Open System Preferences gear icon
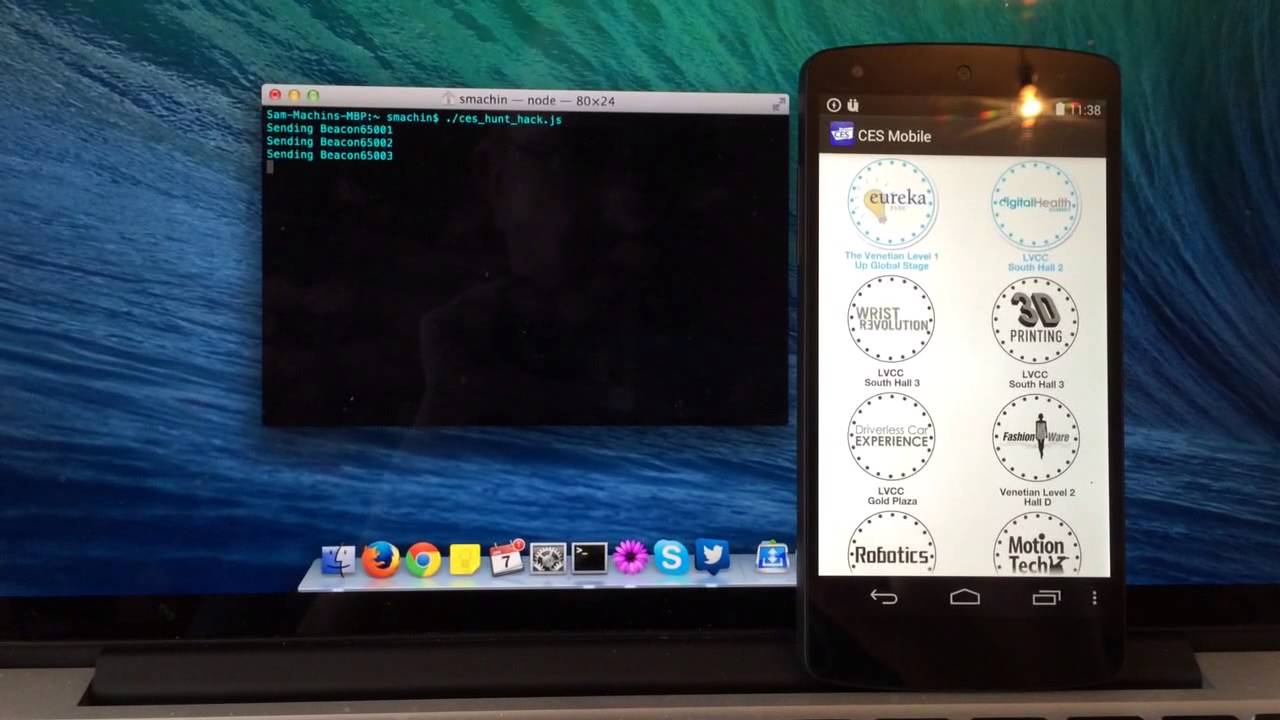Screen dimensions: 1280x720 548,558
